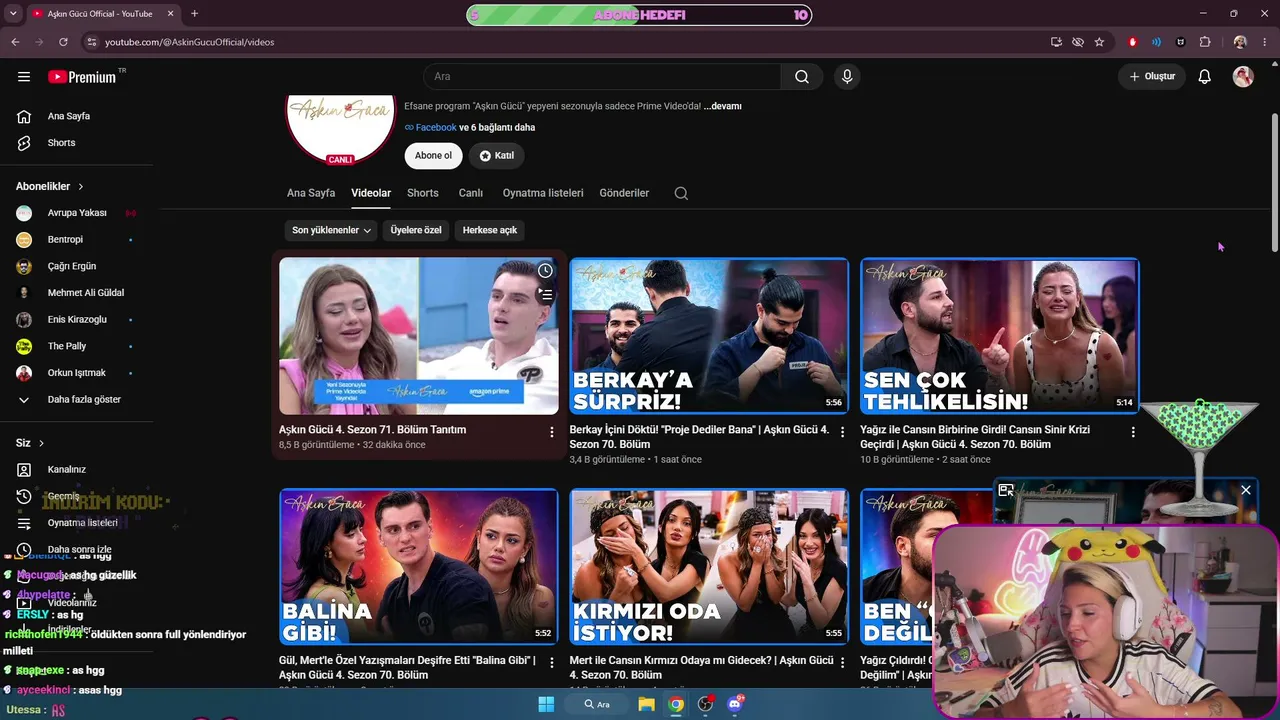
Task: Click the page vertical scrollbar
Action: coord(1274,180)
